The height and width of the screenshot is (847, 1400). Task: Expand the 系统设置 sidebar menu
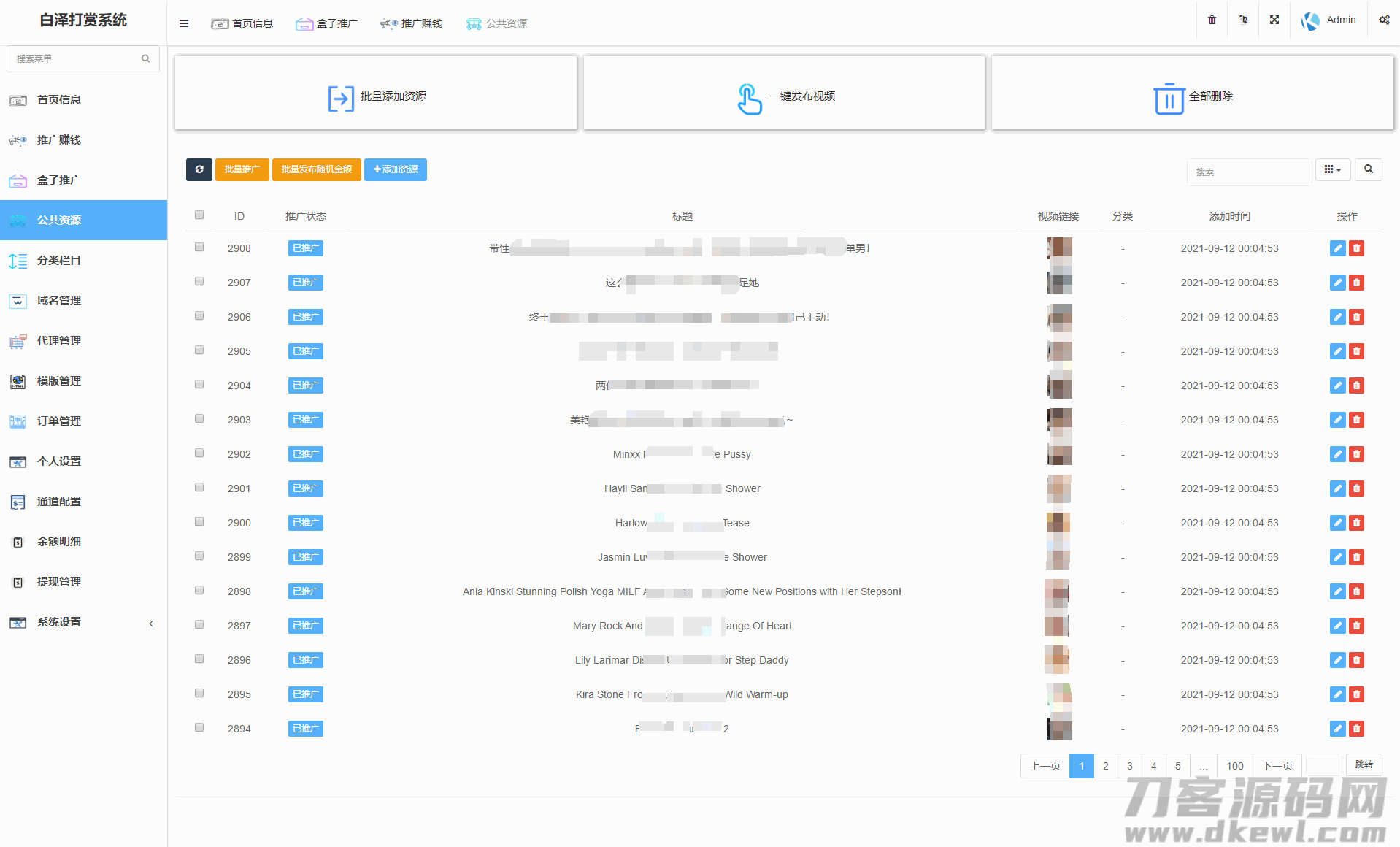tap(83, 622)
